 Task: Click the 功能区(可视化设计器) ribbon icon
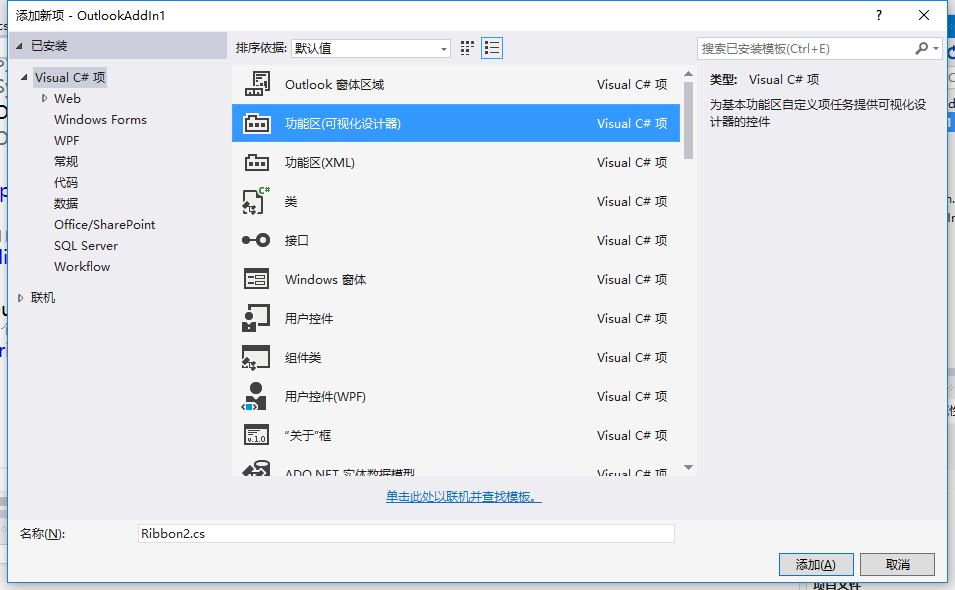(x=257, y=123)
